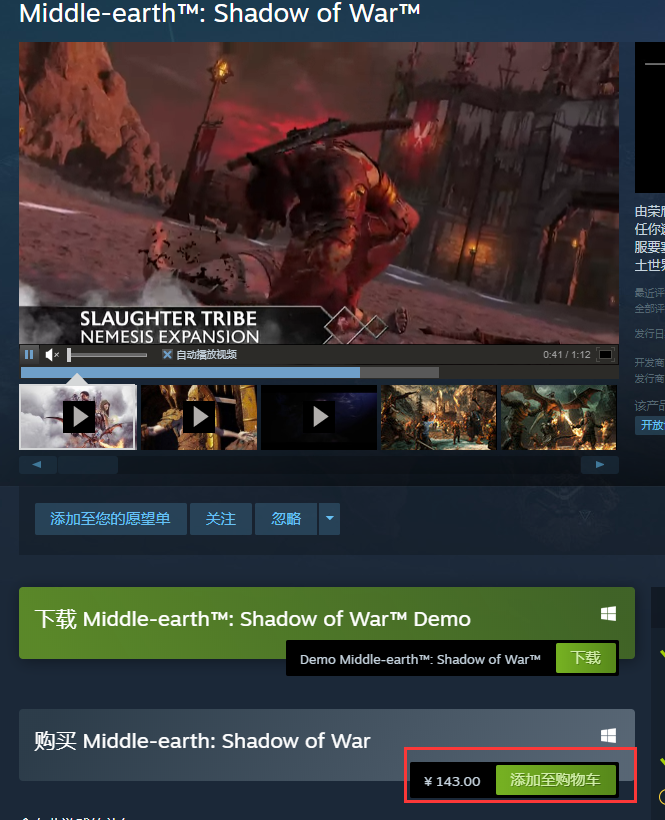The image size is (665, 820).
Task: Click the thumbnail strip left arrow
Action: tap(37, 464)
